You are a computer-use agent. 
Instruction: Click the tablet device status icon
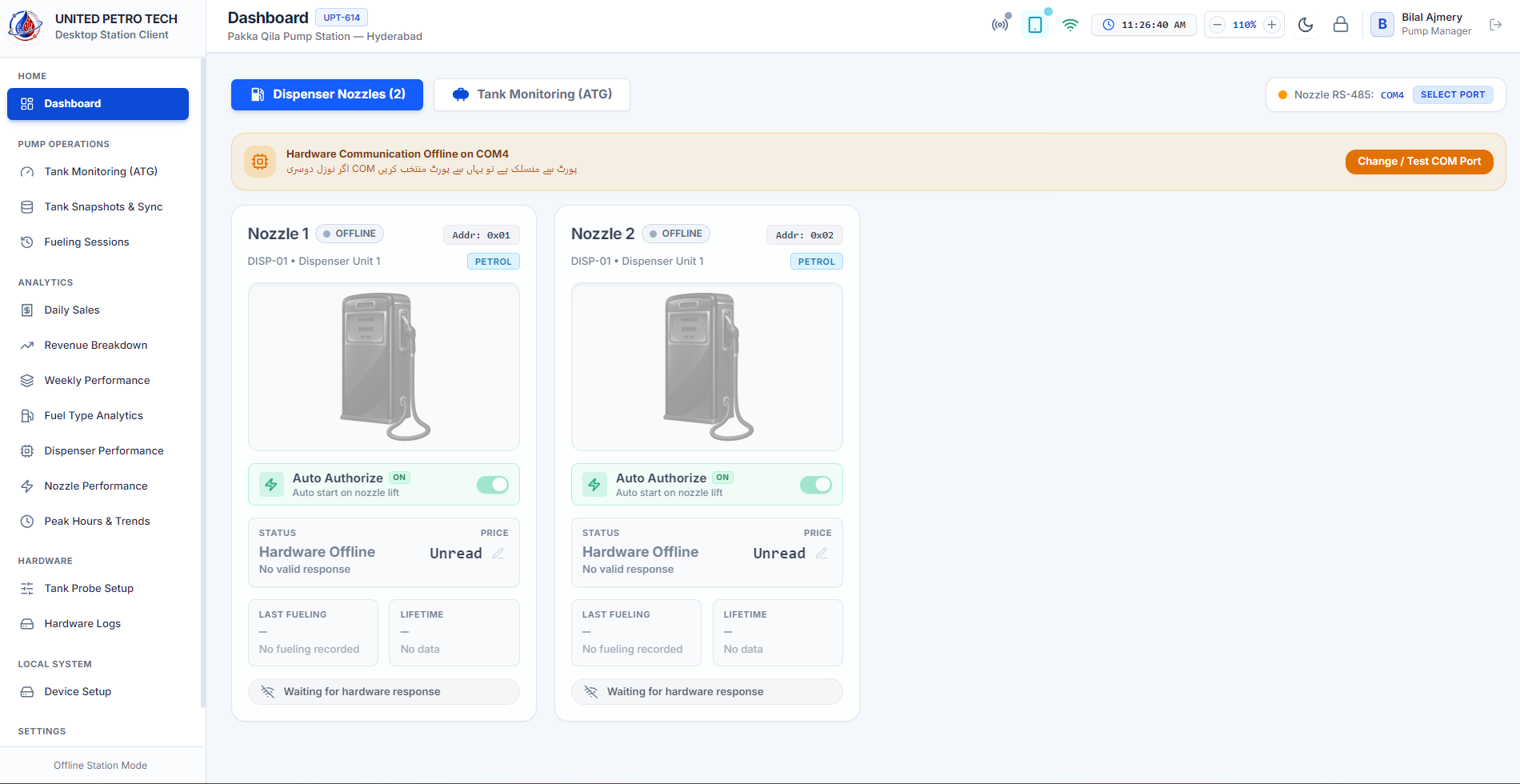point(1035,25)
